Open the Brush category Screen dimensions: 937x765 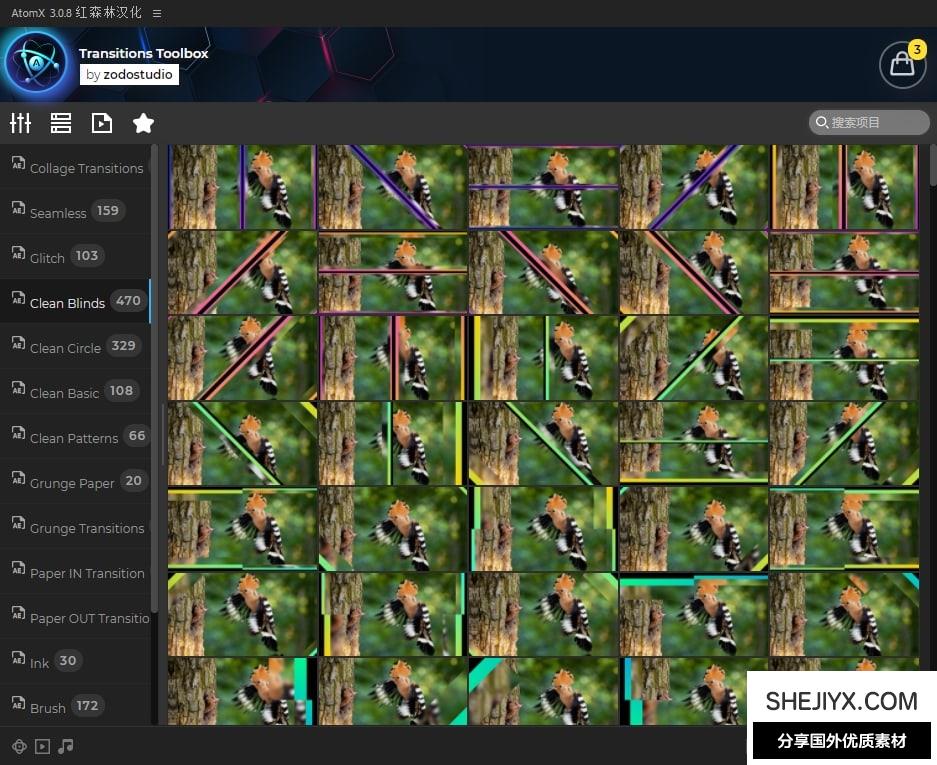pos(48,708)
